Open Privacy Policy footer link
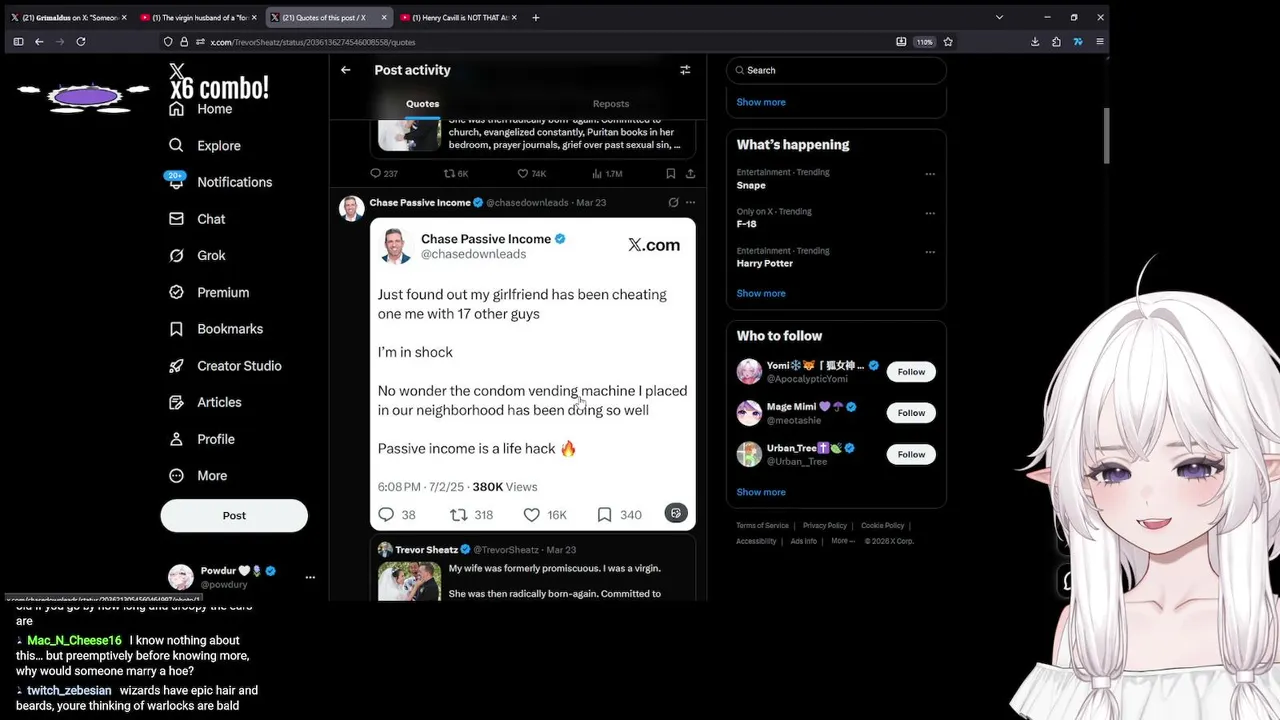This screenshot has height=720, width=1280. [x=825, y=526]
